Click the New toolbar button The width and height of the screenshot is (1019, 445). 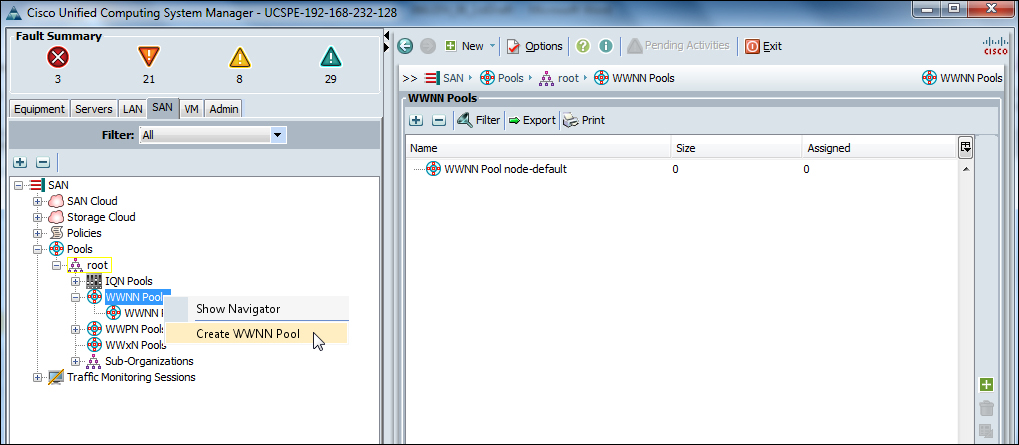pyautogui.click(x=465, y=46)
